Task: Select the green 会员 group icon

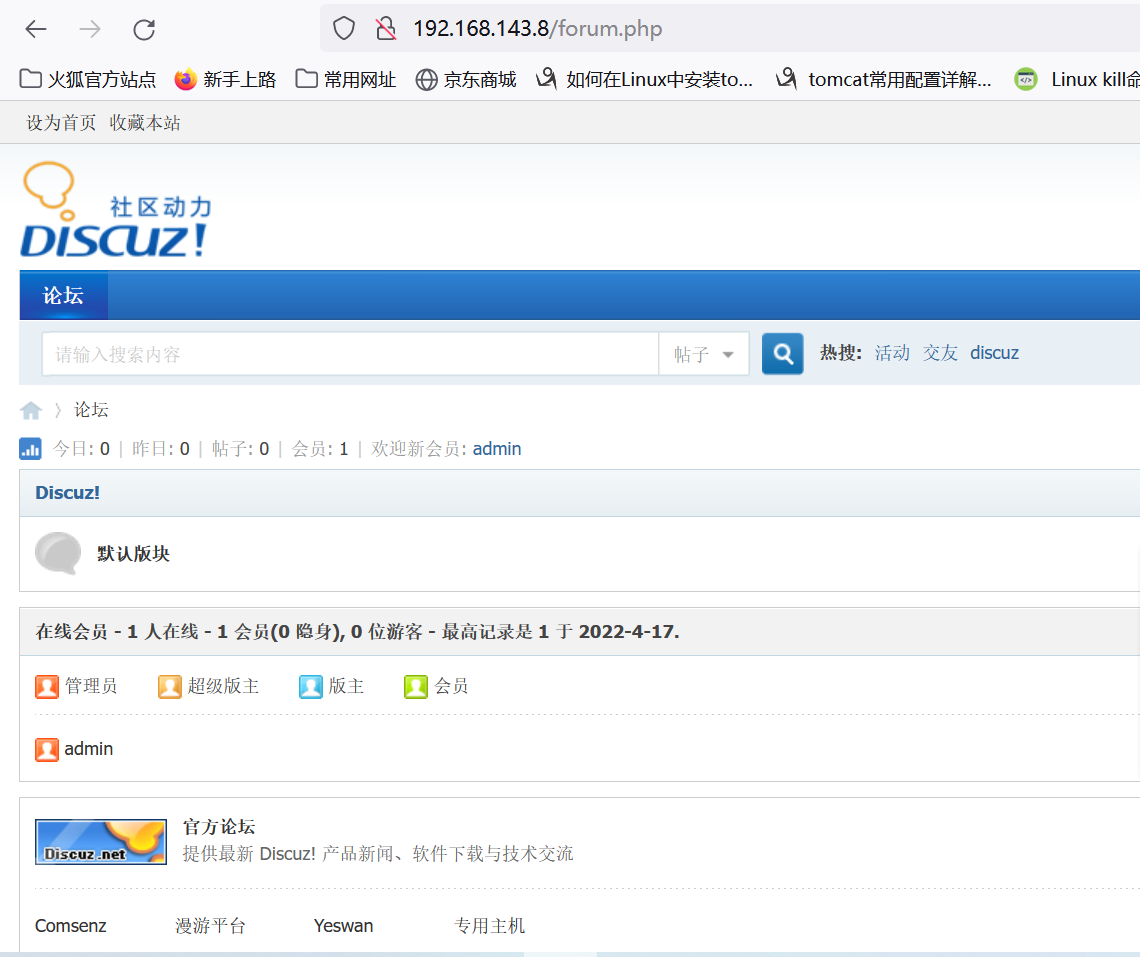Action: pyautogui.click(x=416, y=686)
